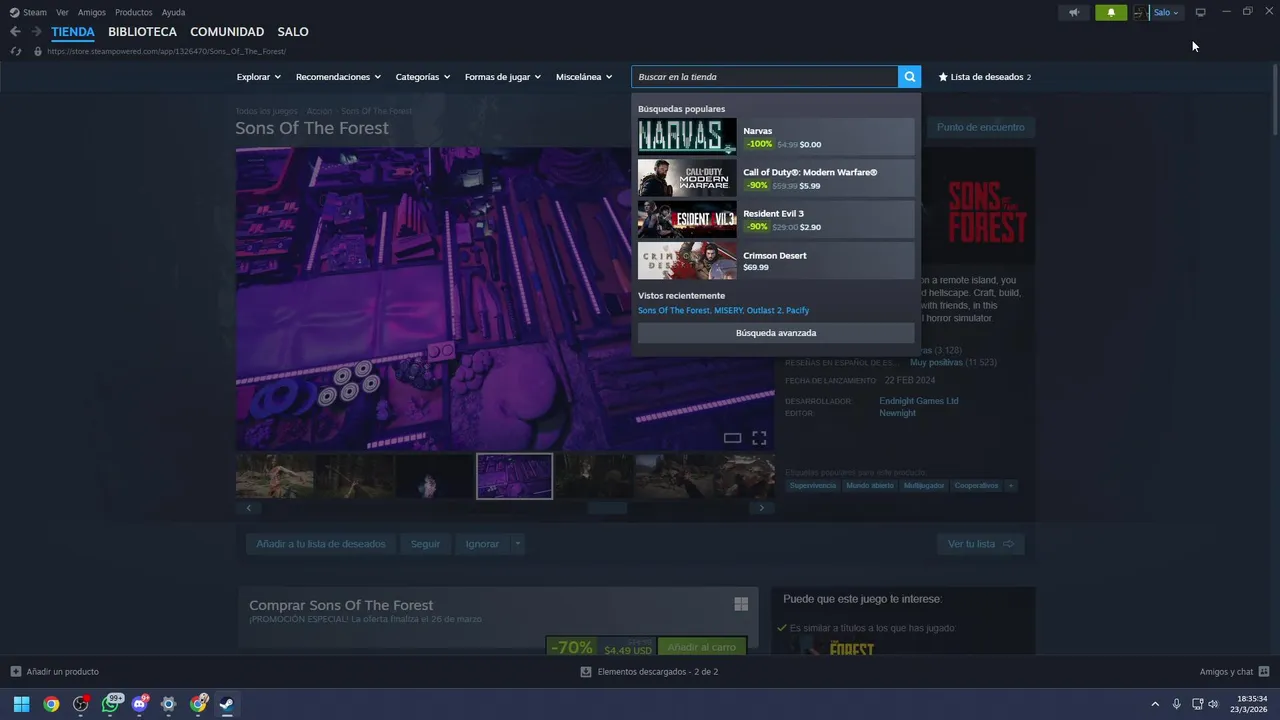Expand the Explorar dropdown

[258, 77]
